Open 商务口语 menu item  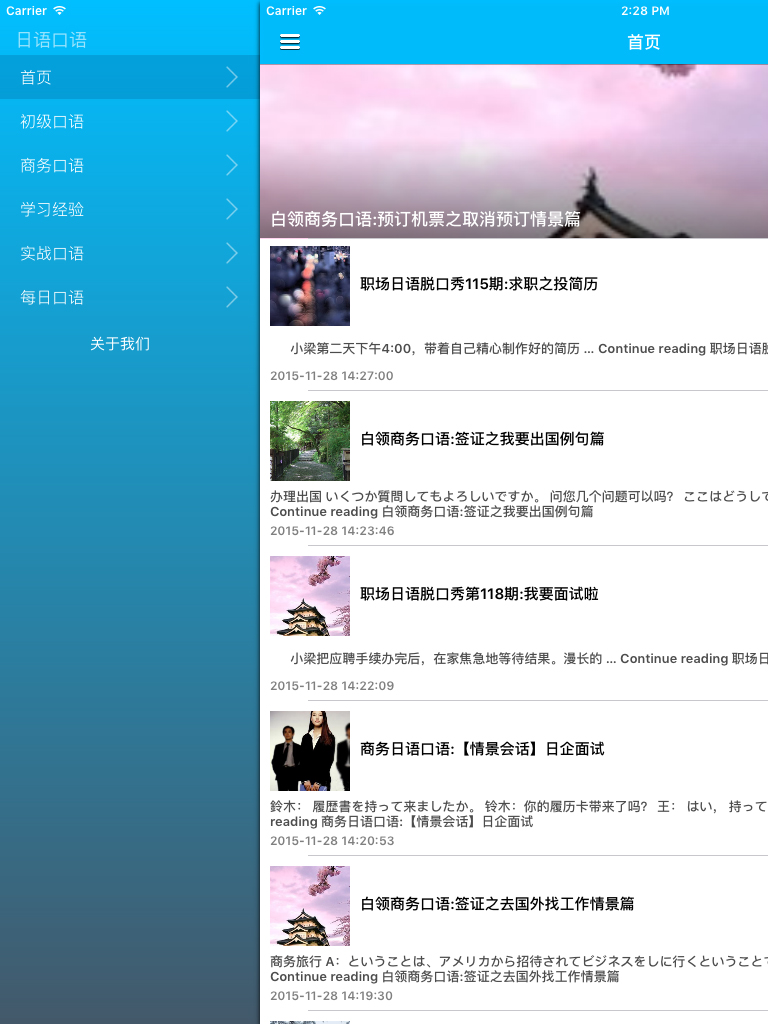point(129,165)
